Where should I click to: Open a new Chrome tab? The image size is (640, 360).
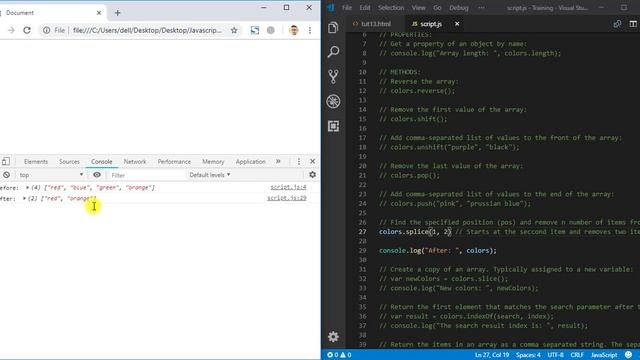(x=118, y=13)
